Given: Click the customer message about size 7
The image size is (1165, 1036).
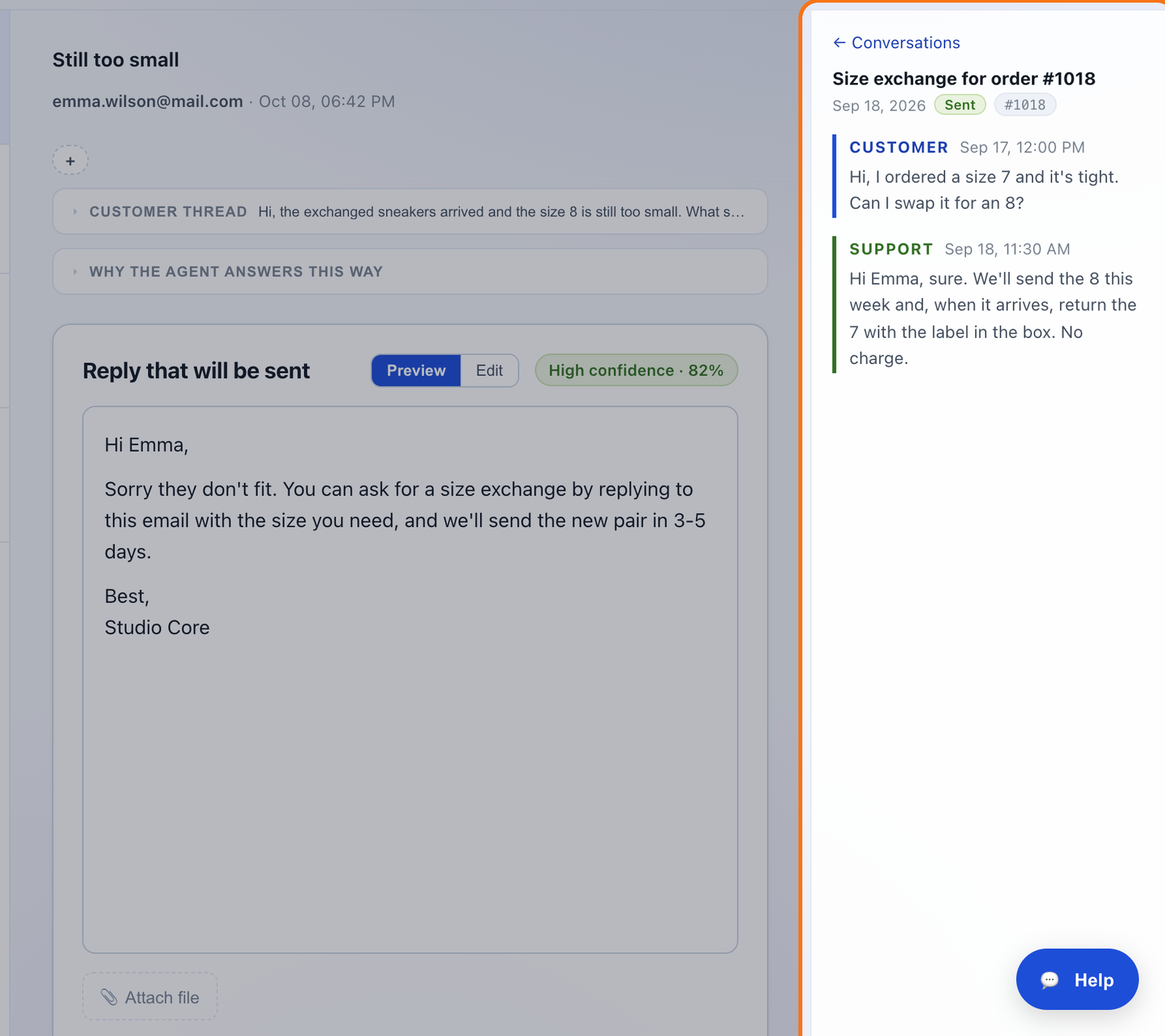Looking at the screenshot, I should pos(984,190).
